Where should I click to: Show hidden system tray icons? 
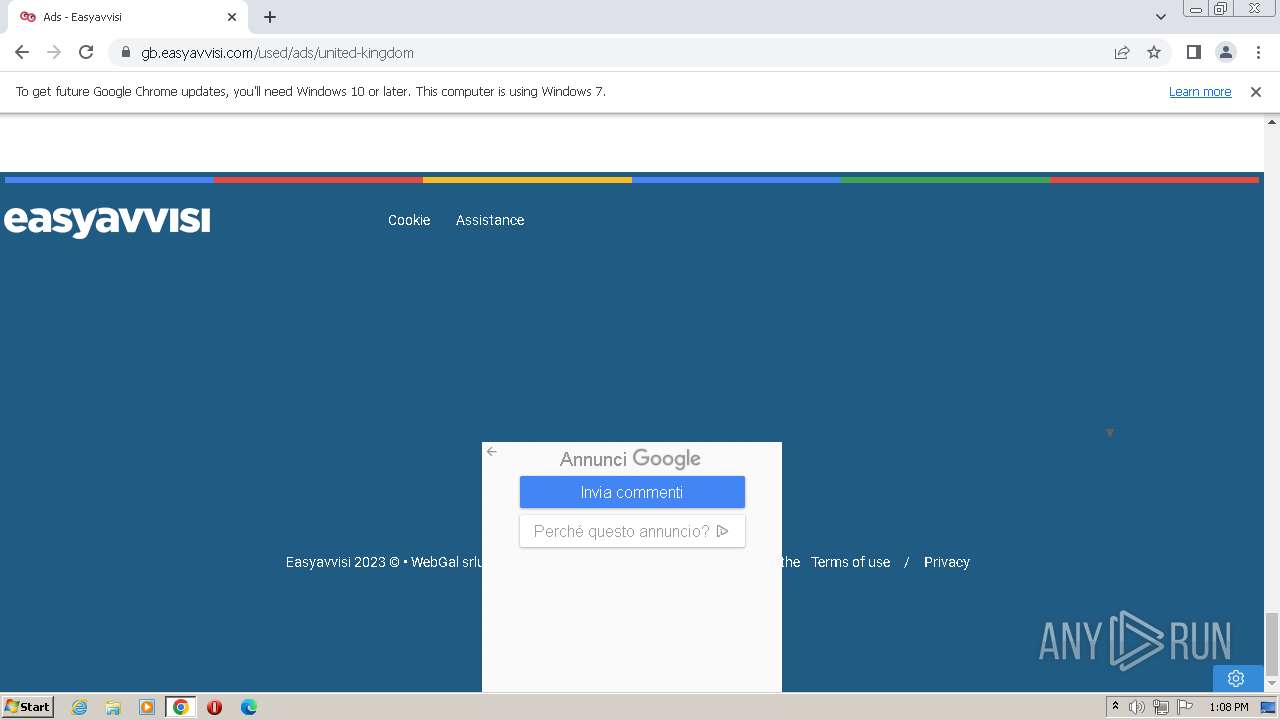[x=1115, y=707]
